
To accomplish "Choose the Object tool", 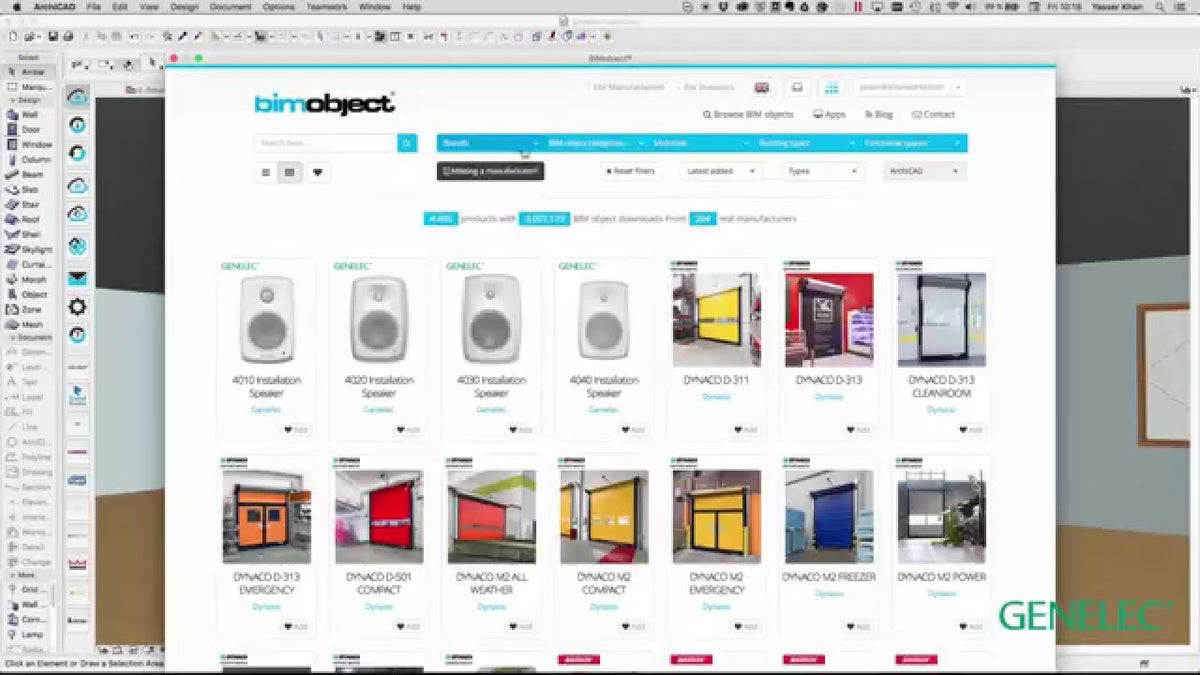I will coord(28,294).
